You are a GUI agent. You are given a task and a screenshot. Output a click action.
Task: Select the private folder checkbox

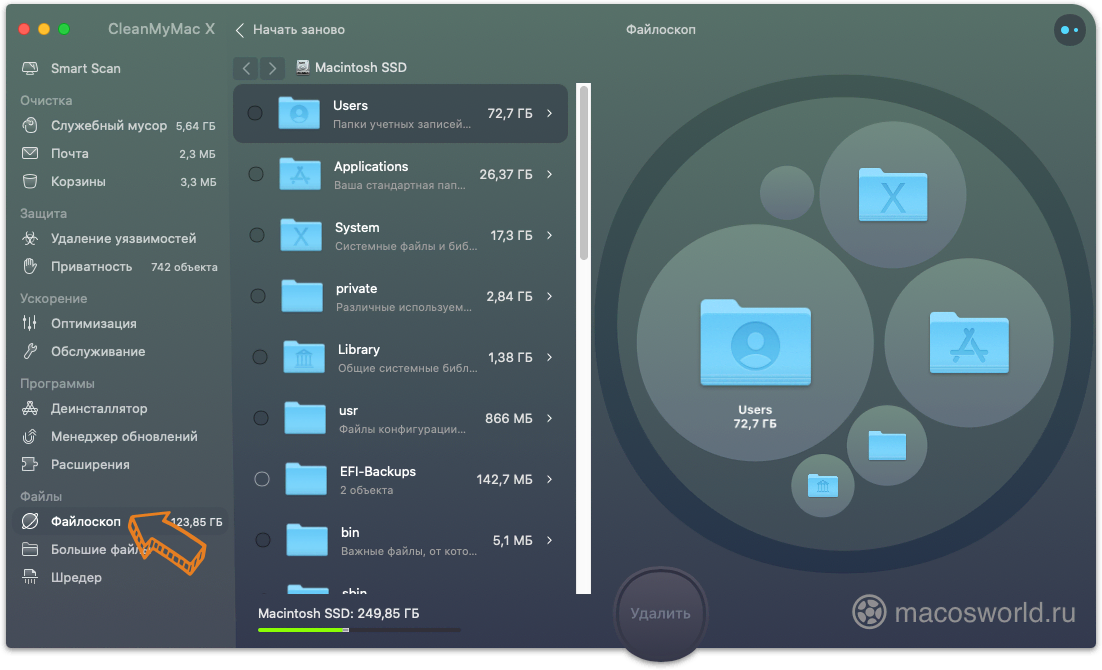pos(258,296)
